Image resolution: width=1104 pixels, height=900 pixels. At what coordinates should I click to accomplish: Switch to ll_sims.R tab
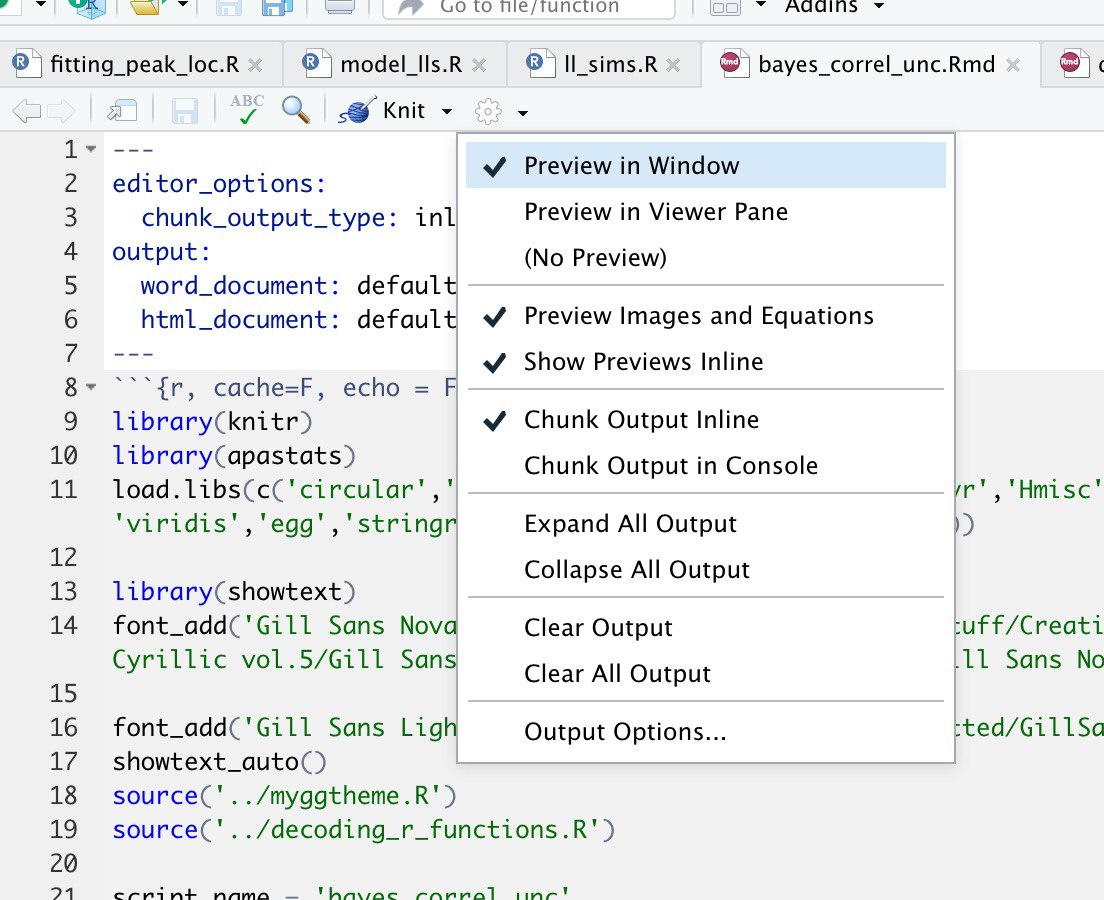point(602,65)
